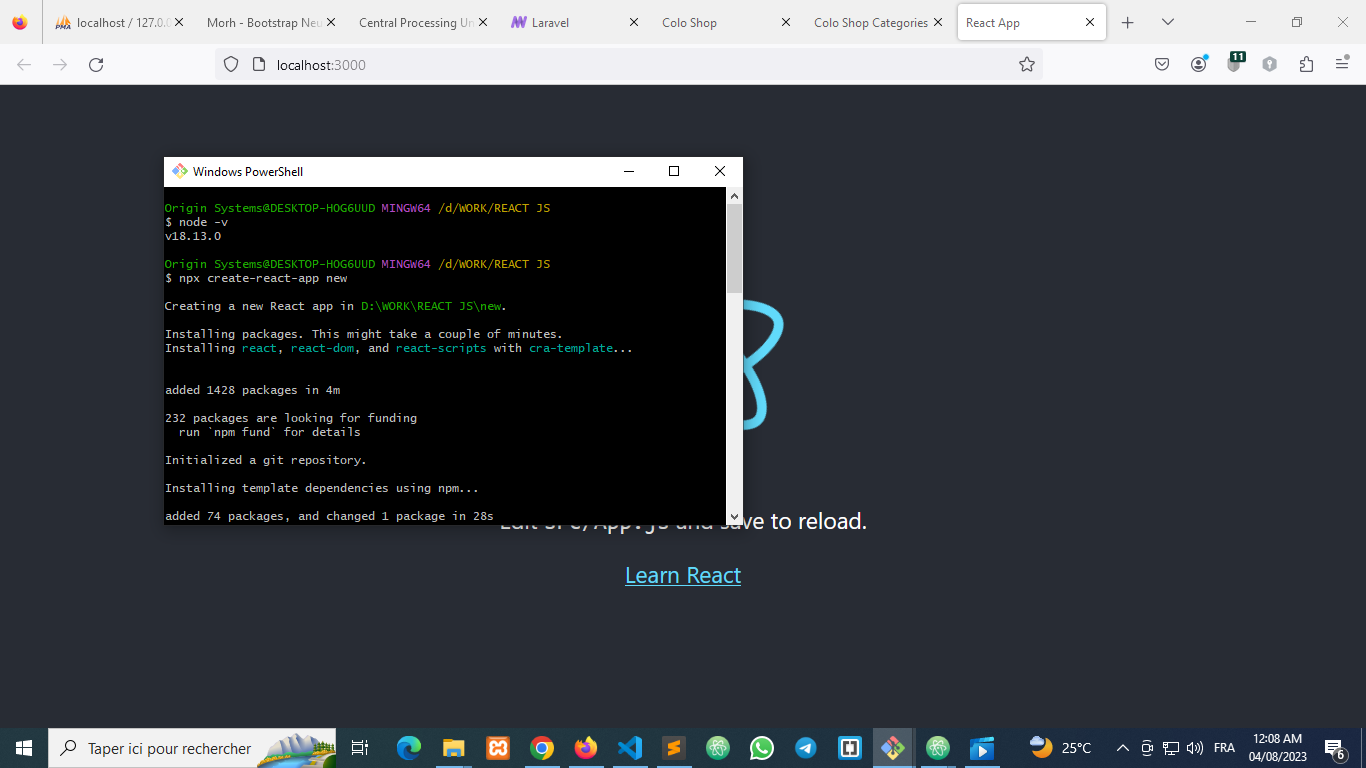Close the Central Processing Unit tab

pos(482,22)
